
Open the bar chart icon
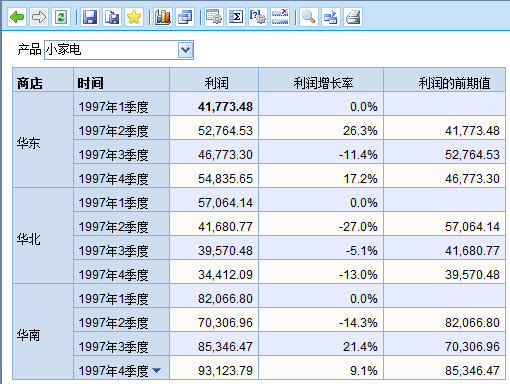[x=163, y=17]
